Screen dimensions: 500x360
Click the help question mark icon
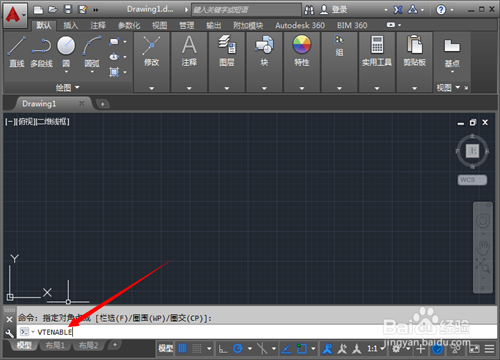coord(441,10)
